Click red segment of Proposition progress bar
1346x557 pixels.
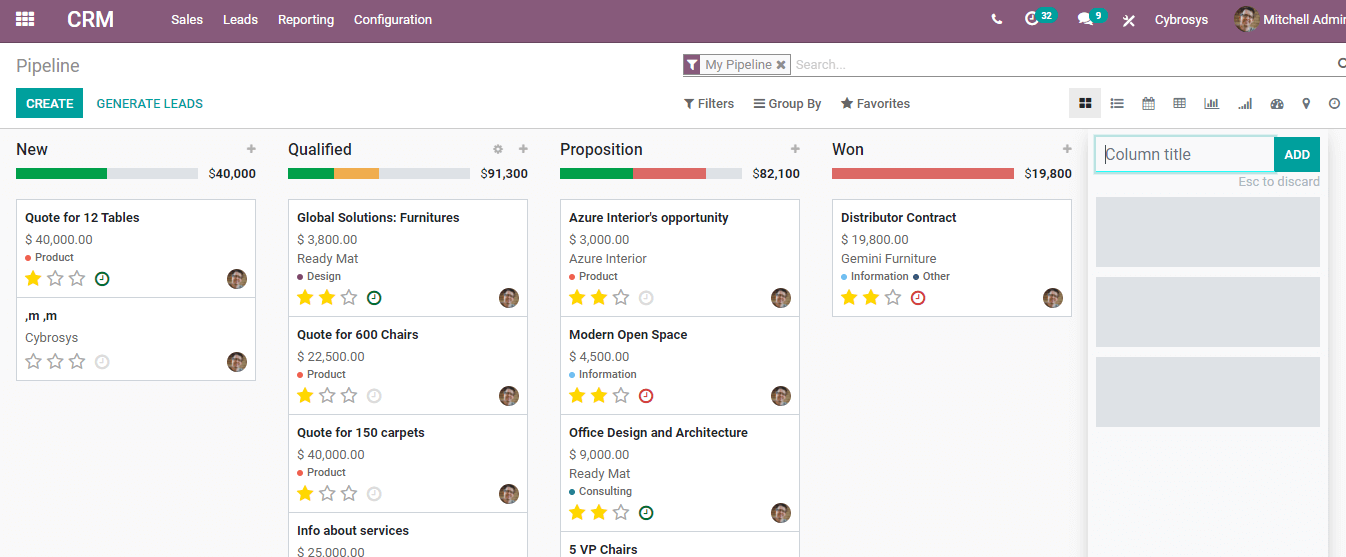click(670, 174)
